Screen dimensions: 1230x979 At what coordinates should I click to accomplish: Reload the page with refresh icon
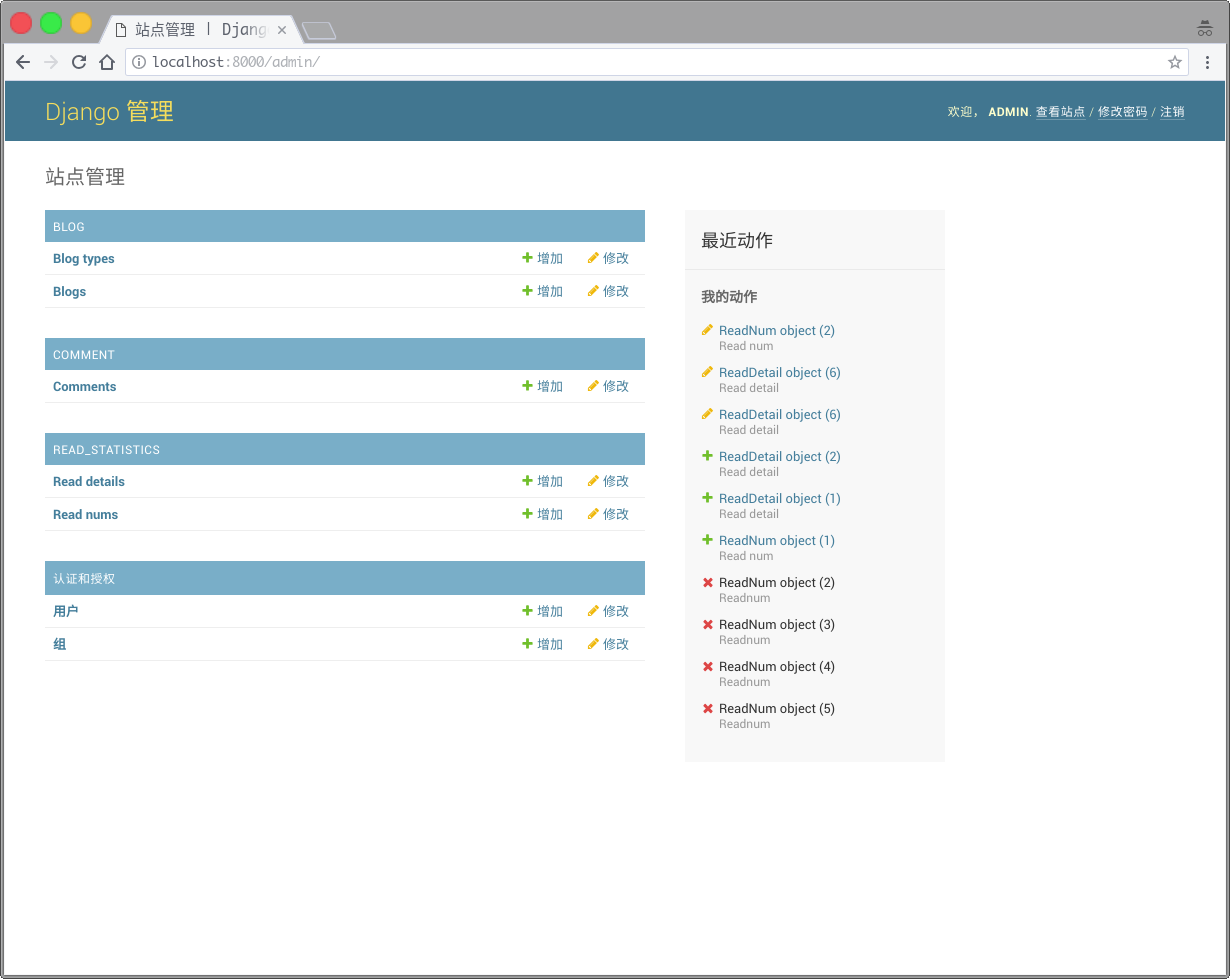point(79,62)
